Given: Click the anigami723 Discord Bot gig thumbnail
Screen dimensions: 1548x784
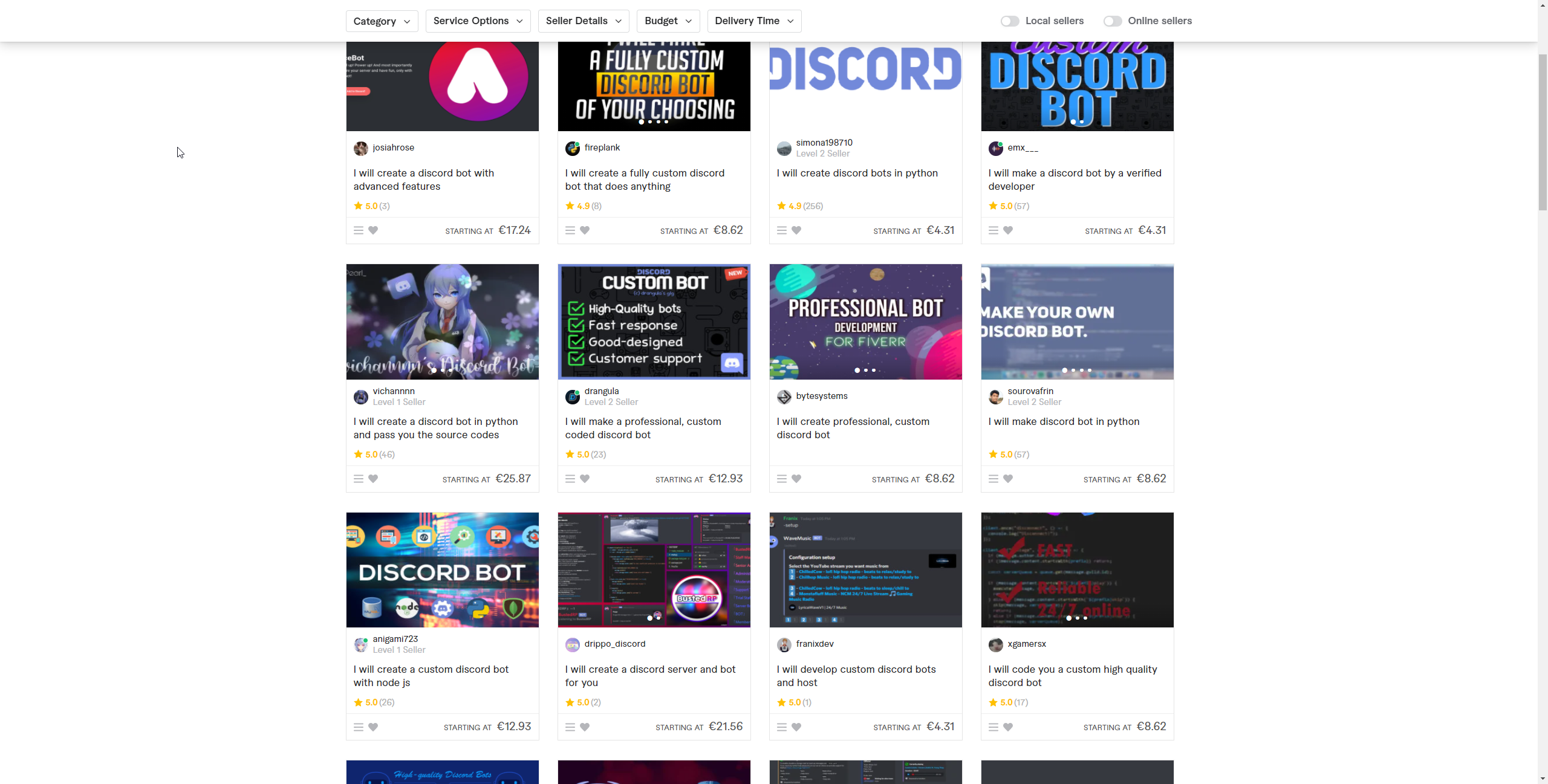Looking at the screenshot, I should [442, 569].
